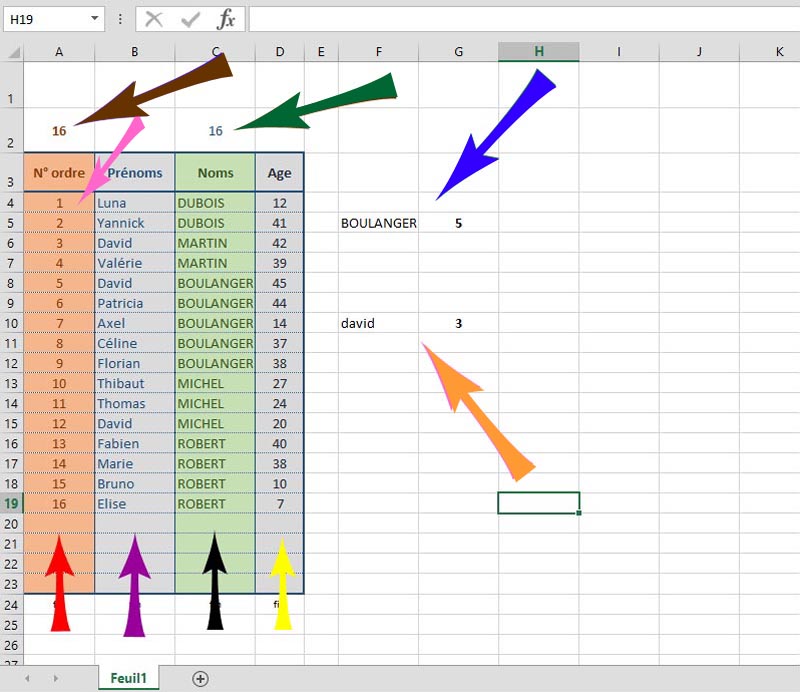Click ROBERT in Elise's row
The width and height of the screenshot is (800, 692).
pos(215,504)
